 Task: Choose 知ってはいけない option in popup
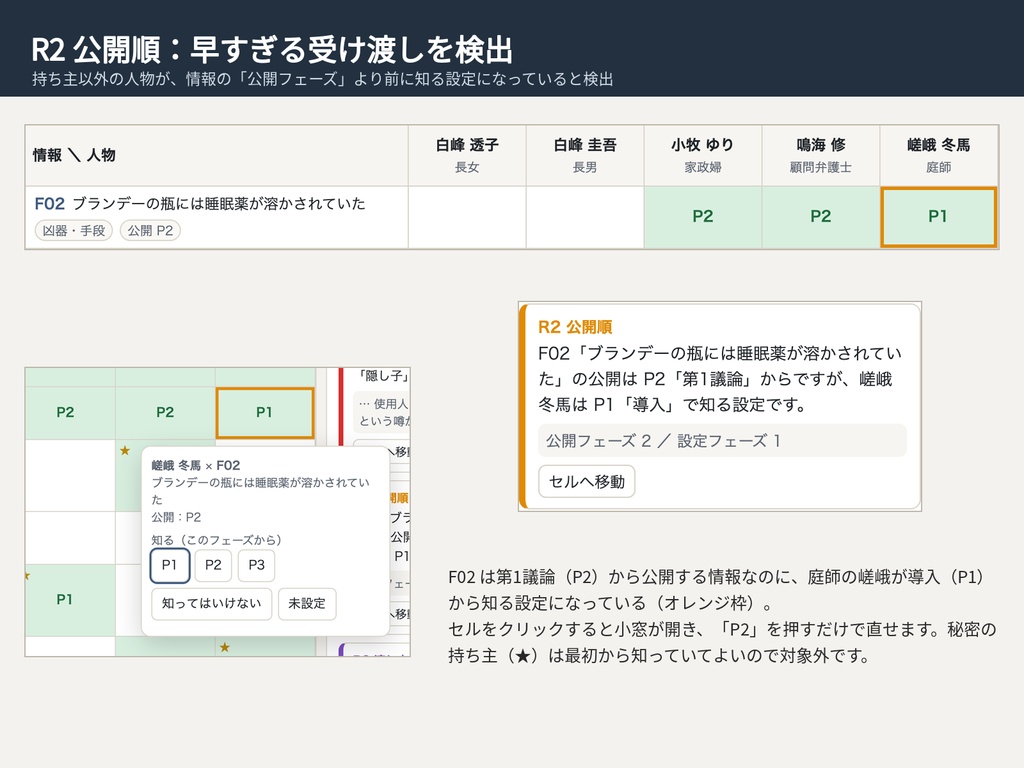pyautogui.click(x=212, y=603)
